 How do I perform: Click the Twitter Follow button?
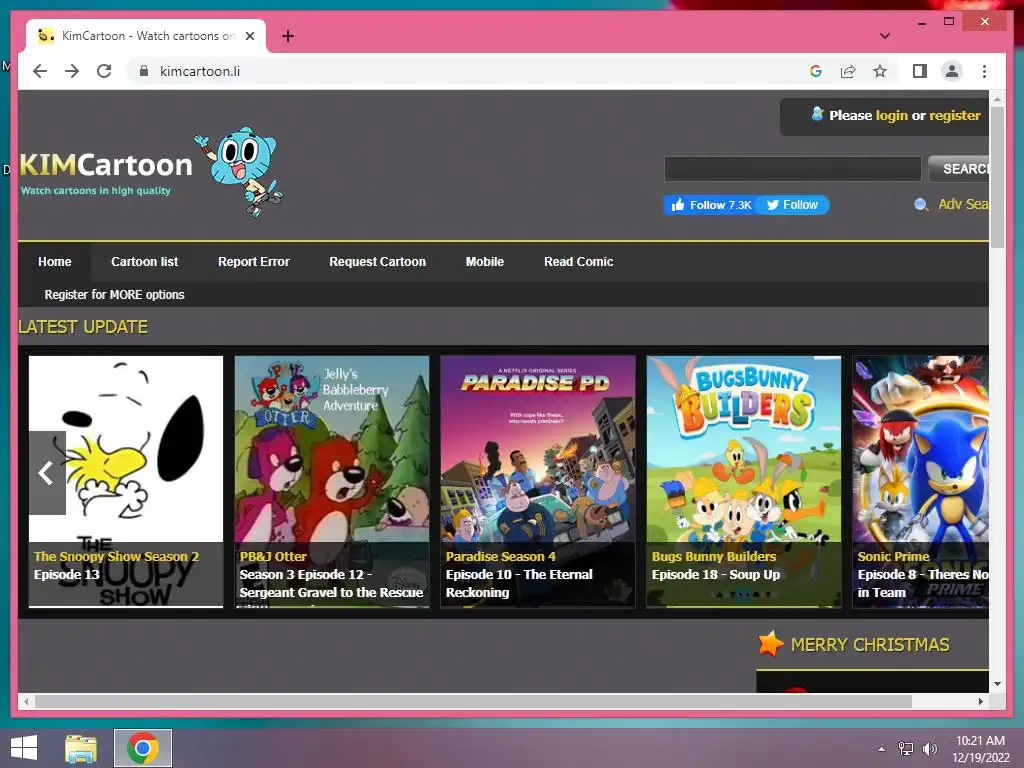(x=793, y=205)
